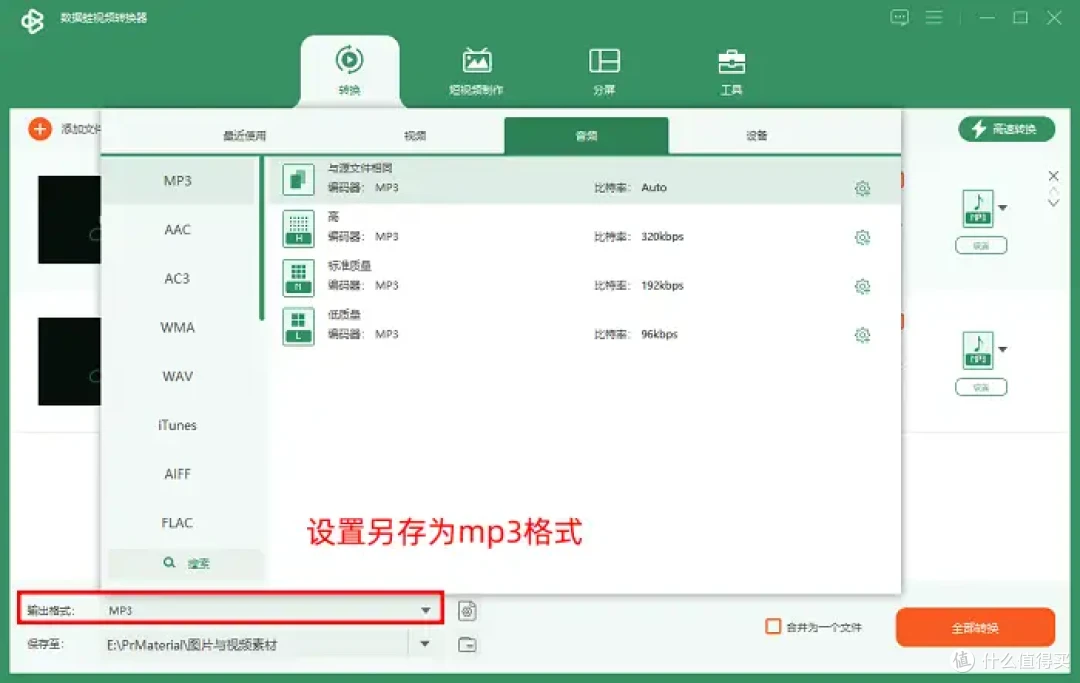Screen dimensions: 1080x683
Task: Switch to the 视频 format tab
Action: tap(415, 136)
